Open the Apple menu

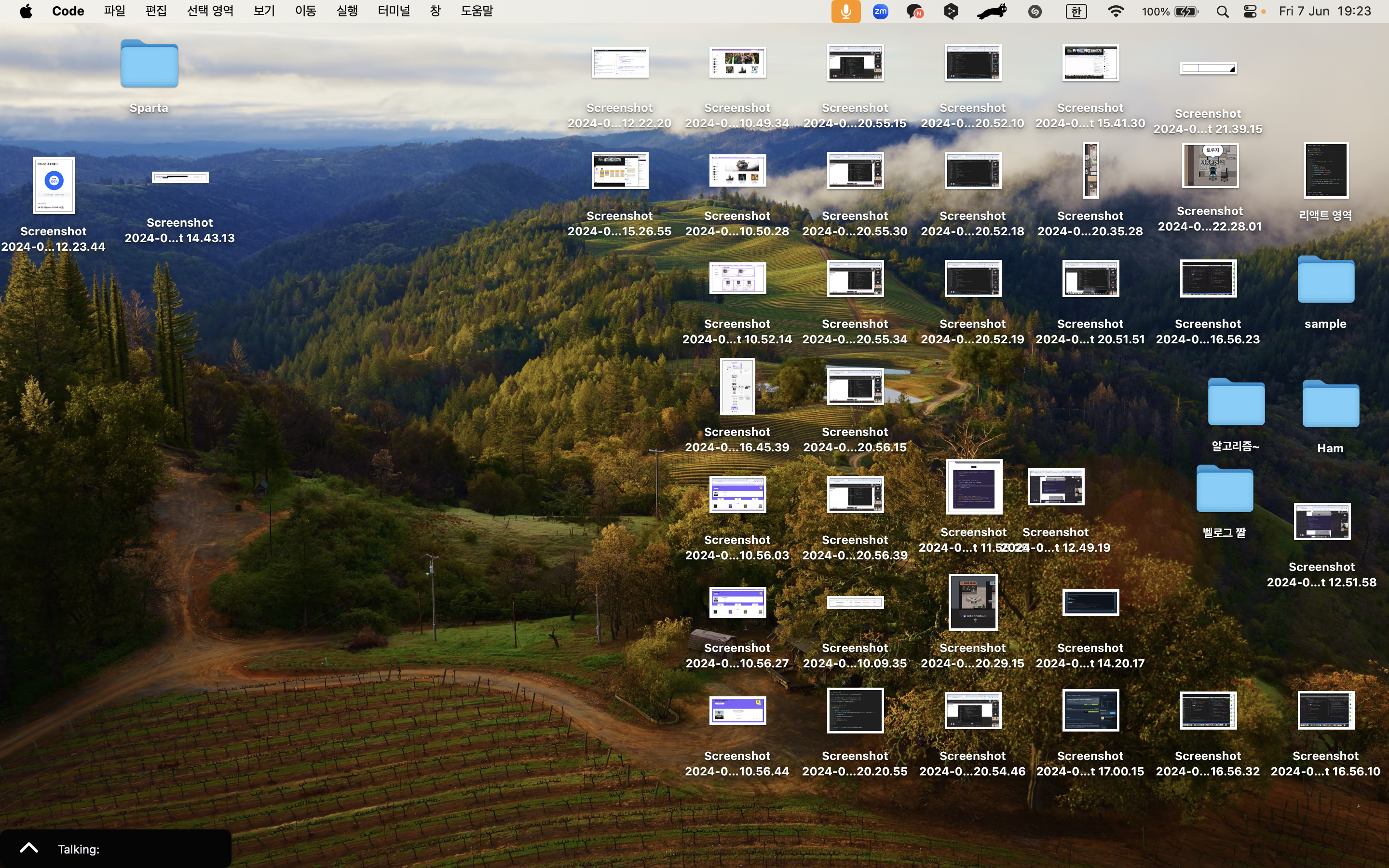(26, 12)
